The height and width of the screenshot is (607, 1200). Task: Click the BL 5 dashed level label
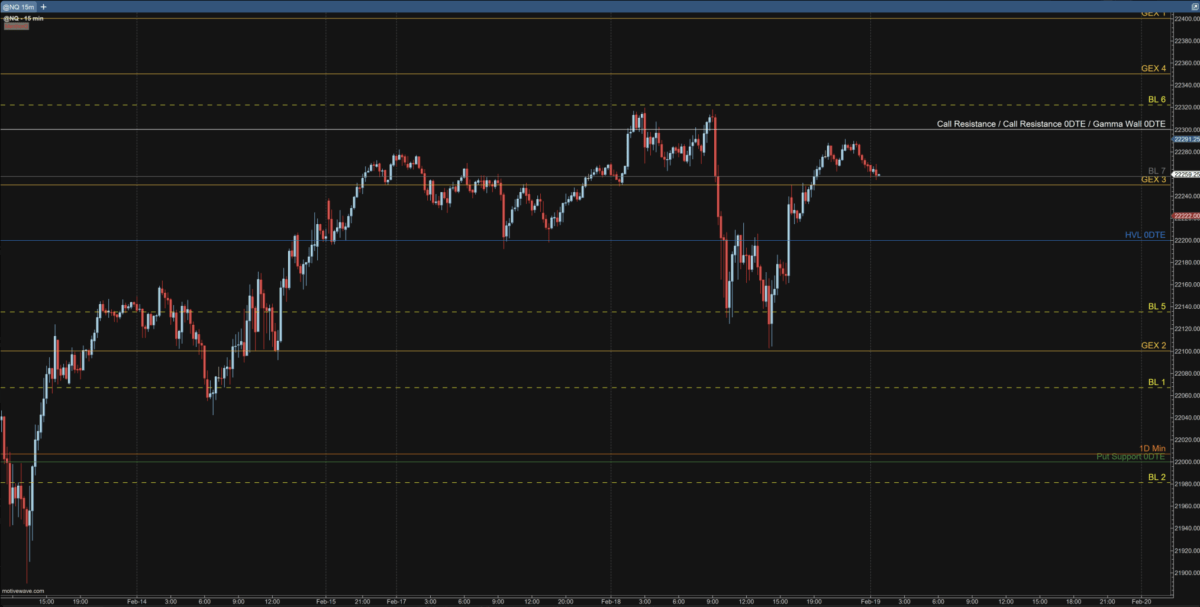pyautogui.click(x=1156, y=306)
